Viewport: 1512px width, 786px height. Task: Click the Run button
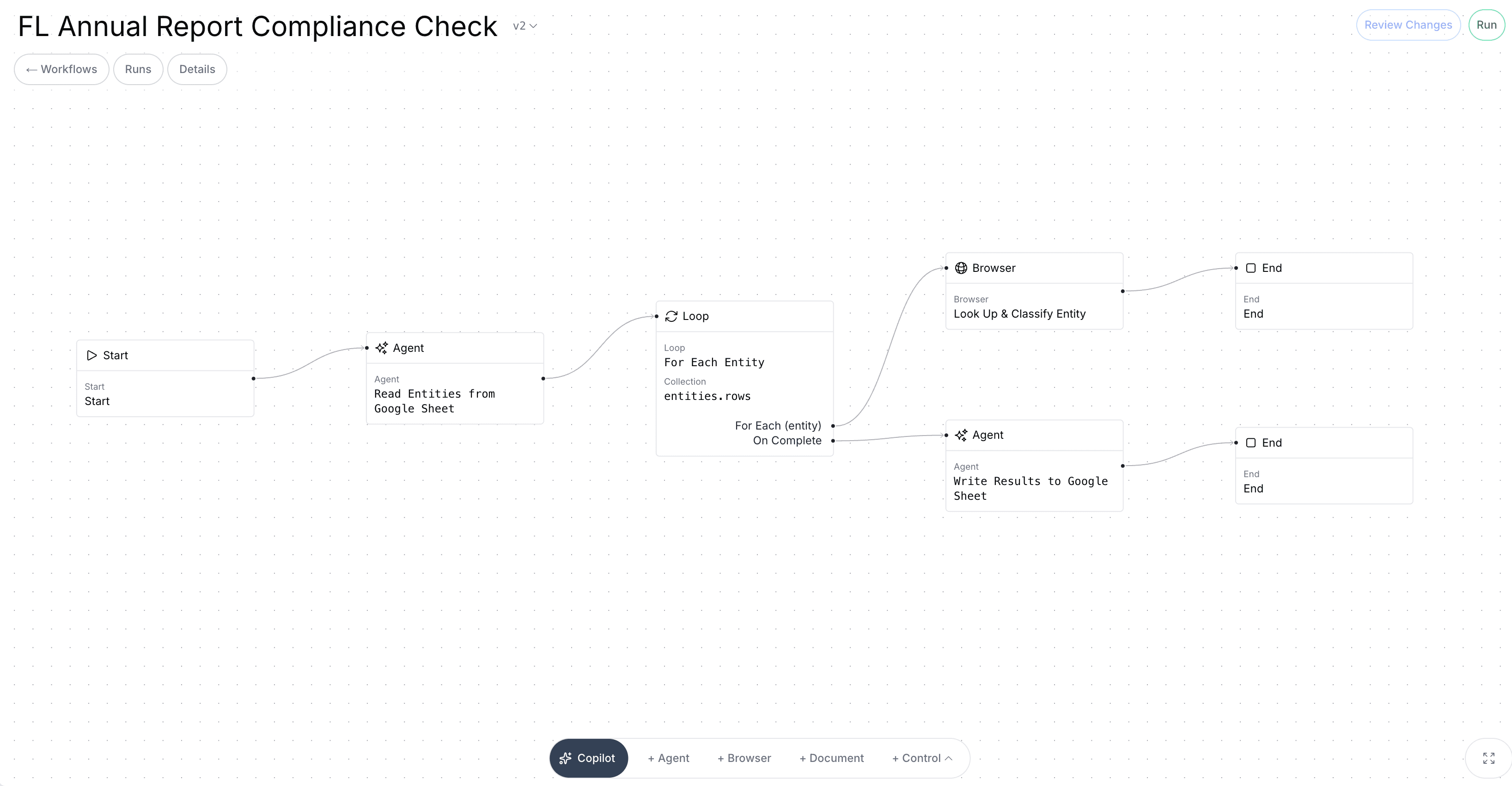click(1487, 25)
